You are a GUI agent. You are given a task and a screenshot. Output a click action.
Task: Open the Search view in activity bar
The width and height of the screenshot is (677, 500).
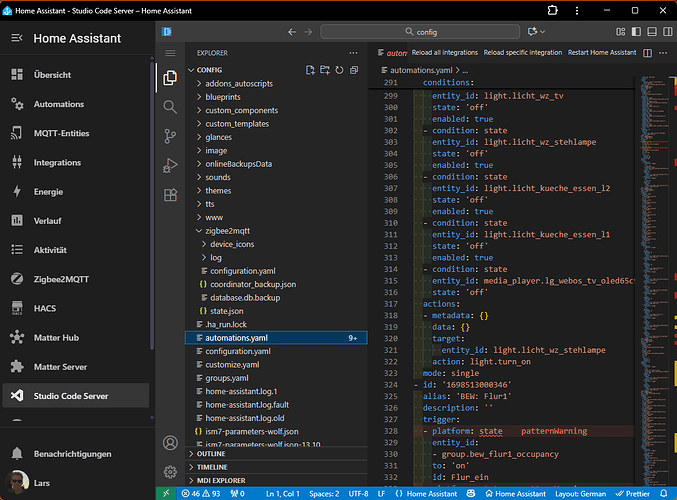point(170,105)
